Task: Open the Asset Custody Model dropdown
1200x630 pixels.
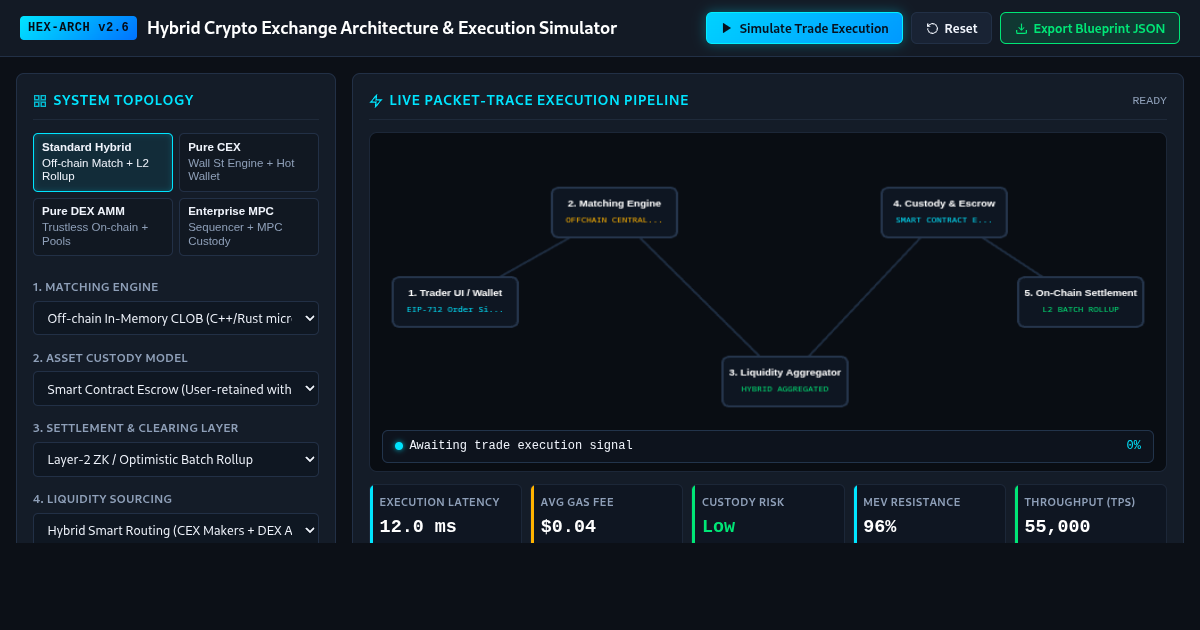Action: (x=176, y=389)
